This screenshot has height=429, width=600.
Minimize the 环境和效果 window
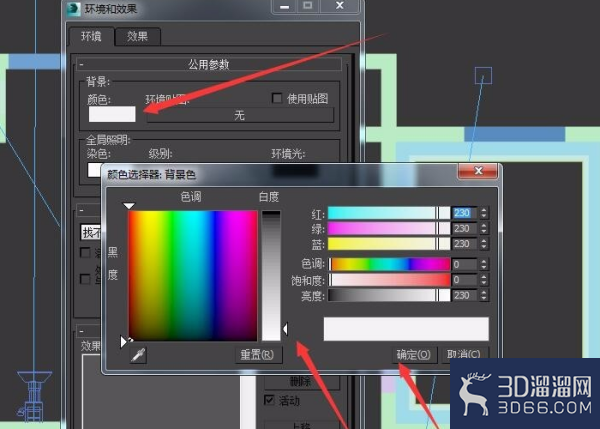[284, 7]
